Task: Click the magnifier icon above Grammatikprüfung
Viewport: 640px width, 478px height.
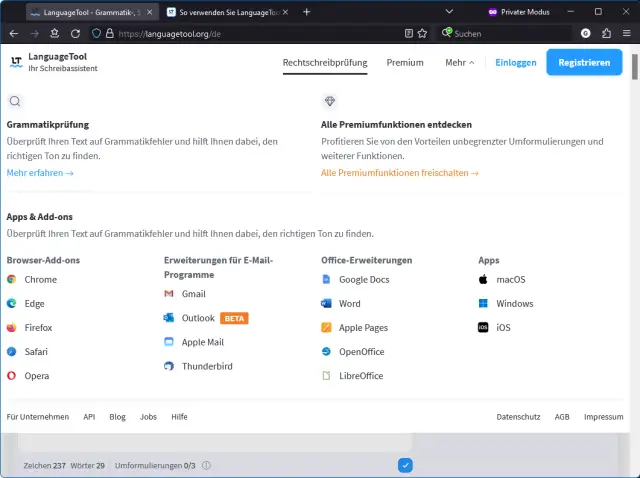Action: (15, 101)
